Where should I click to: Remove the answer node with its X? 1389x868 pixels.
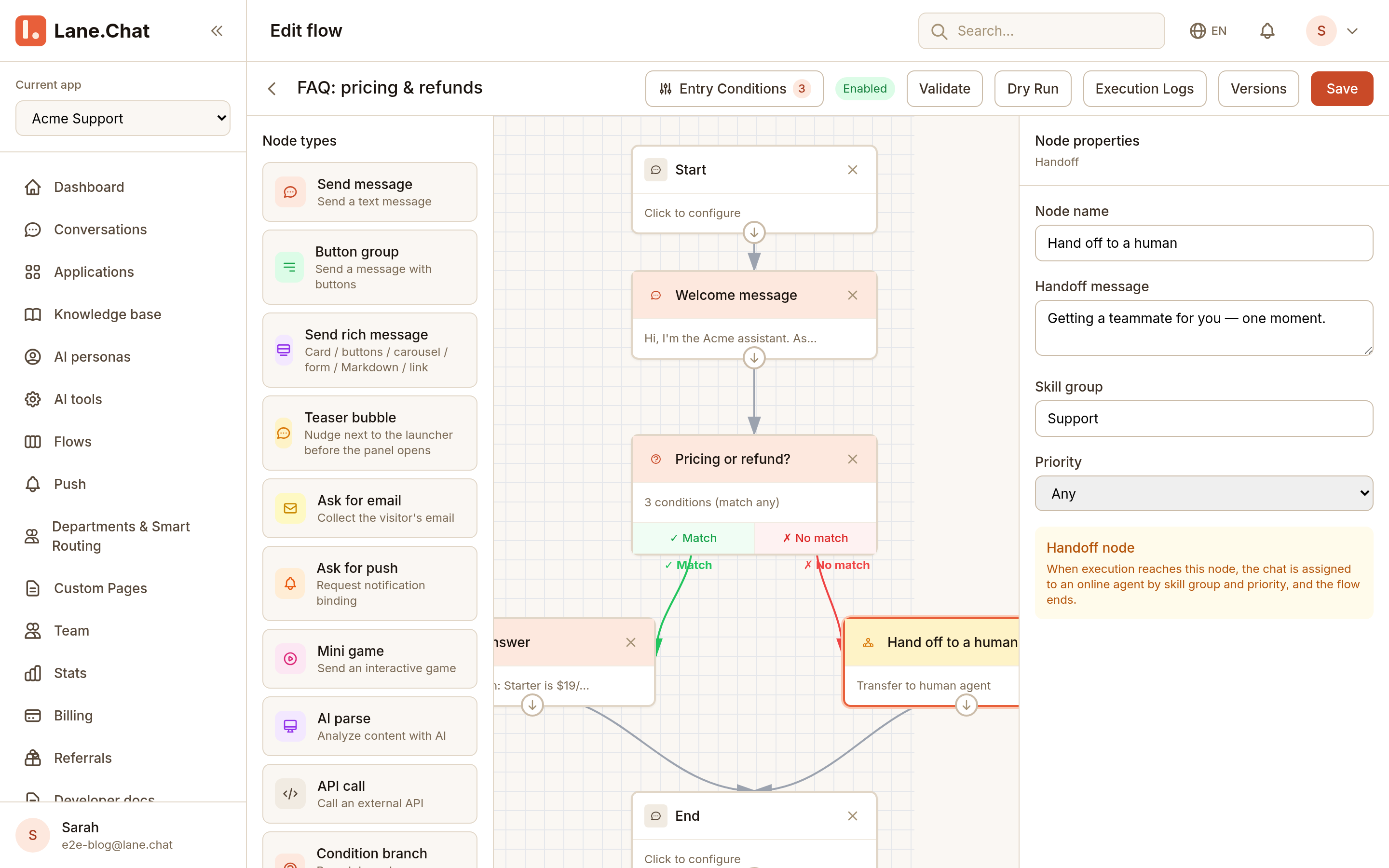point(631,642)
